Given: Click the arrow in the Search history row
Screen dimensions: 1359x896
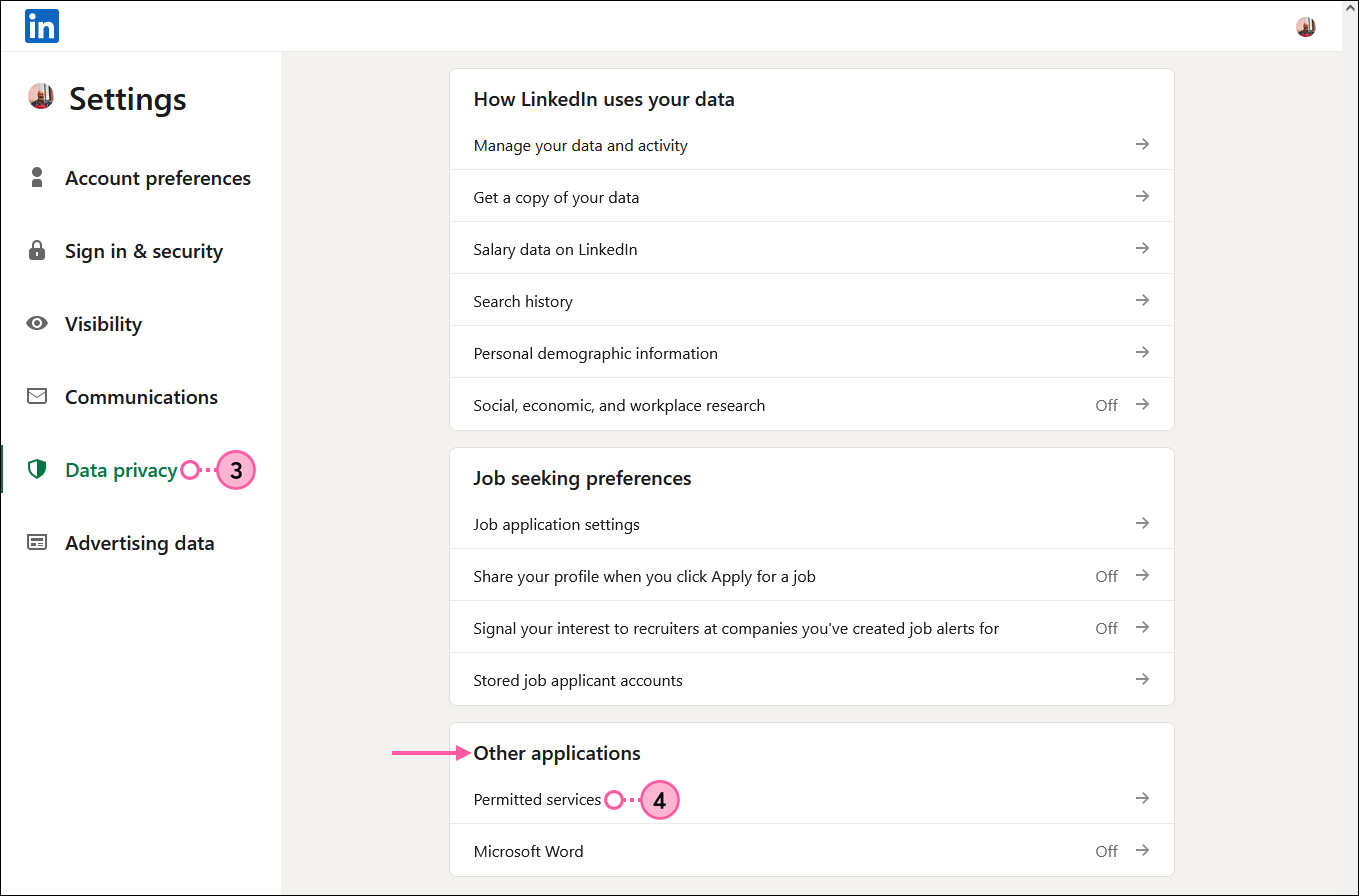Looking at the screenshot, I should pyautogui.click(x=1142, y=300).
